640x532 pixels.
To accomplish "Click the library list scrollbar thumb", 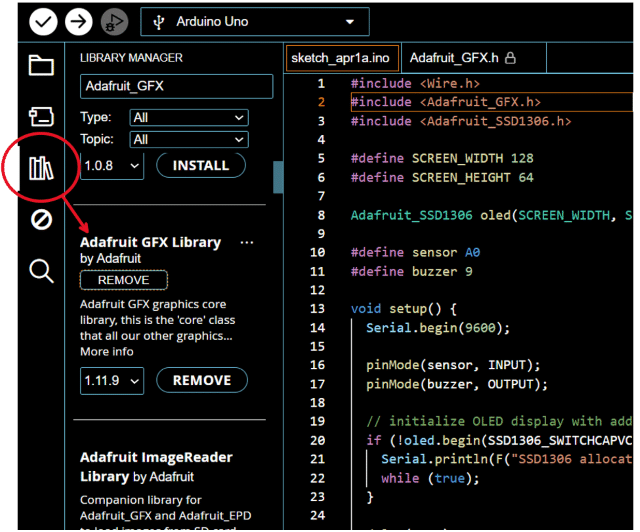I will tap(278, 177).
